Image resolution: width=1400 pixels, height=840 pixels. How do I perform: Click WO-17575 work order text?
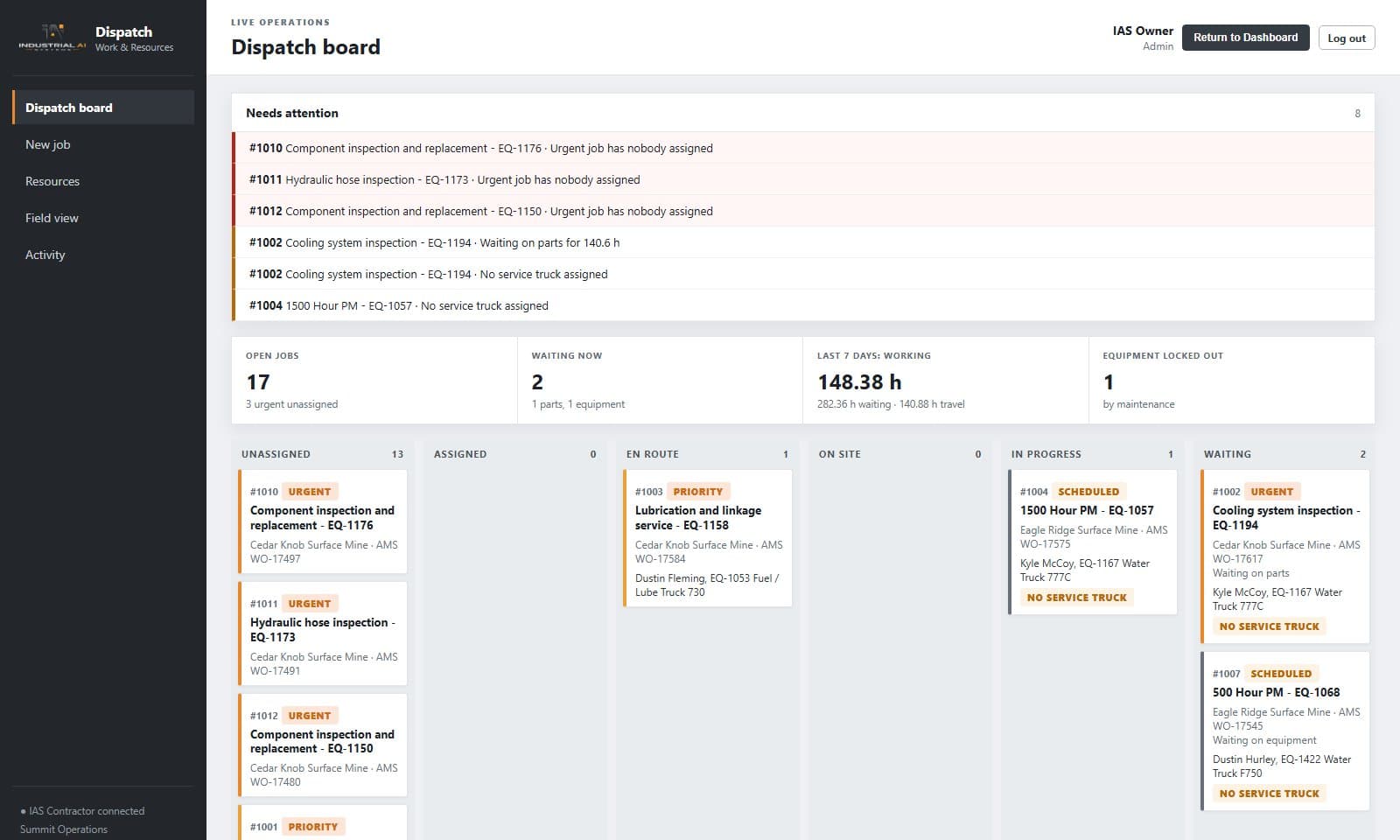pyautogui.click(x=1046, y=544)
